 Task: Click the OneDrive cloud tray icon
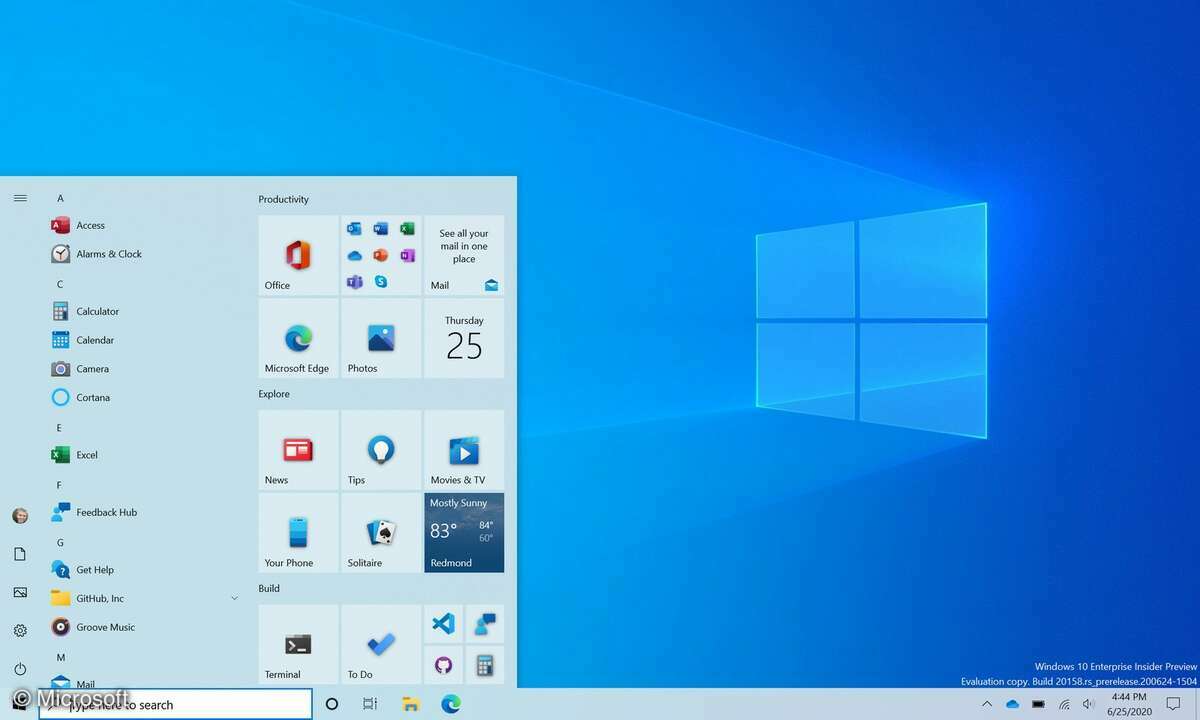pyautogui.click(x=1012, y=704)
